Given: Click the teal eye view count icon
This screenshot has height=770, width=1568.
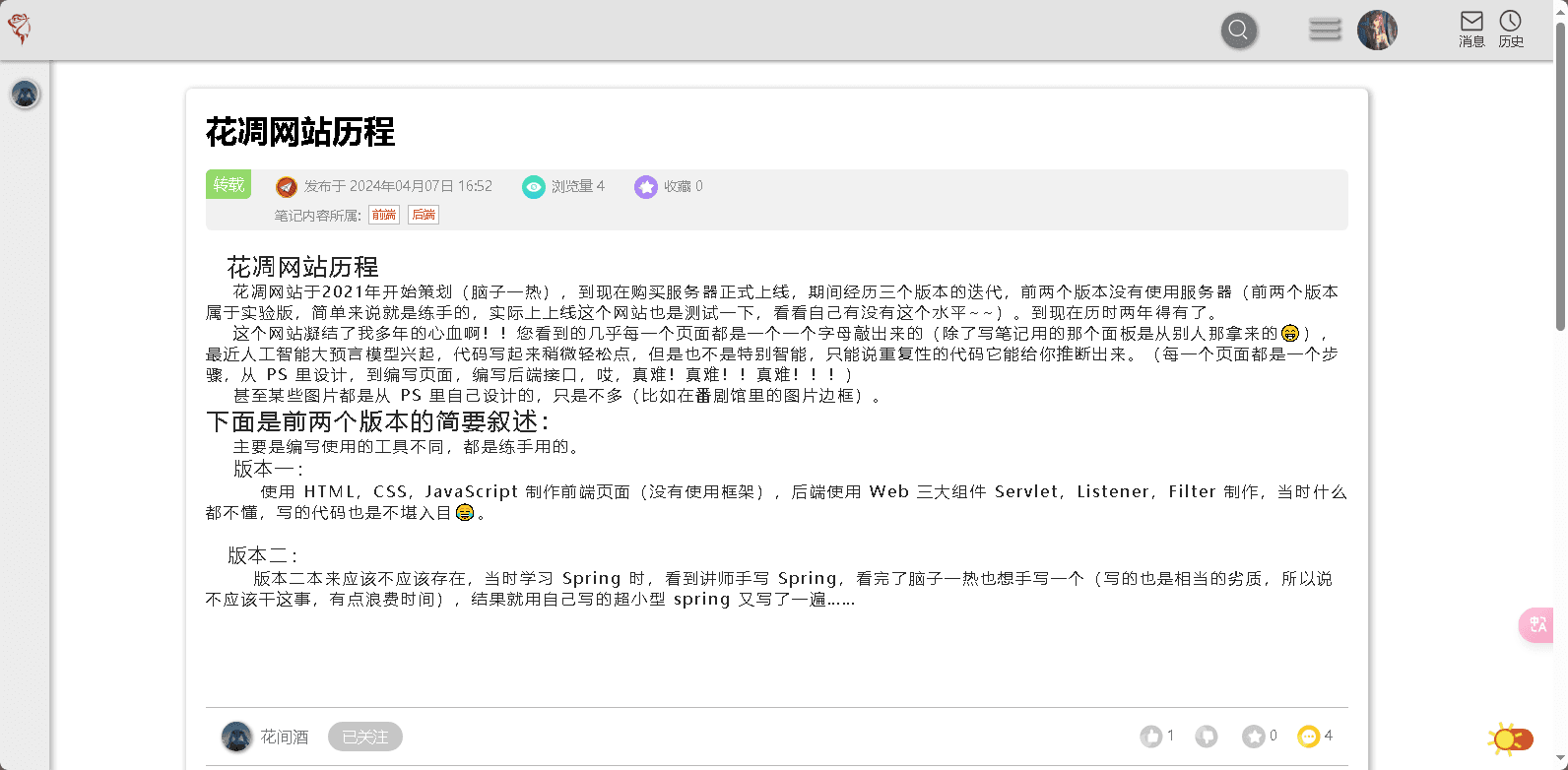Looking at the screenshot, I should [x=533, y=187].
